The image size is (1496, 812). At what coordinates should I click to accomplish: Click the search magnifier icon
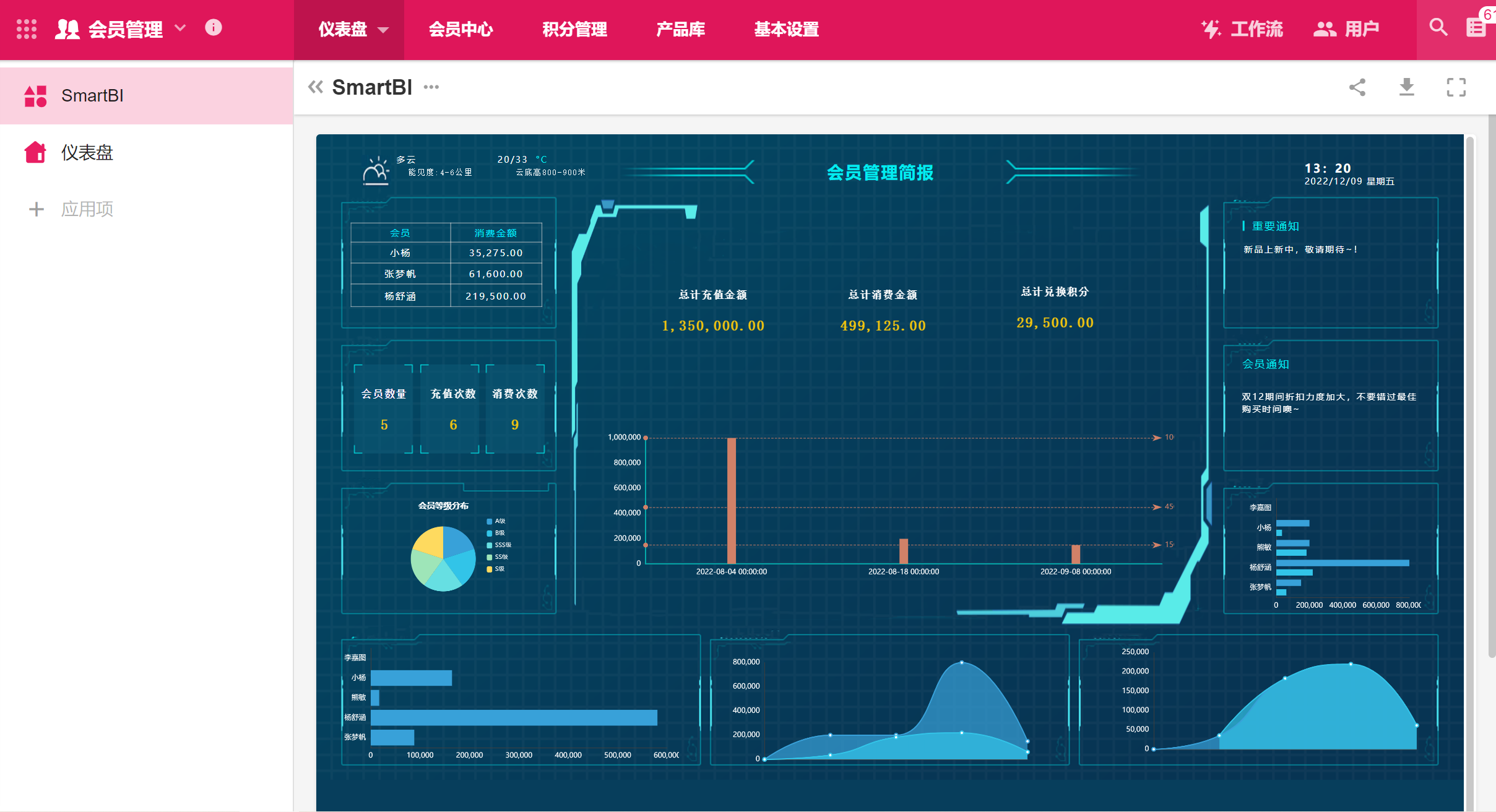(x=1438, y=27)
